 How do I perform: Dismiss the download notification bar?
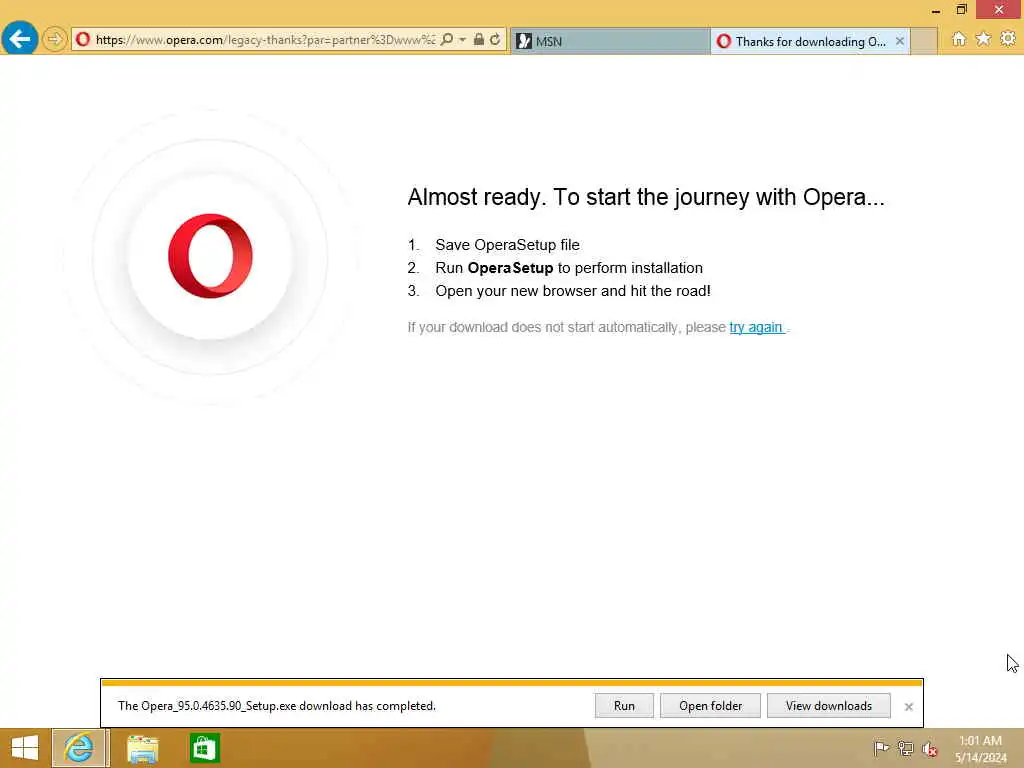coord(908,707)
